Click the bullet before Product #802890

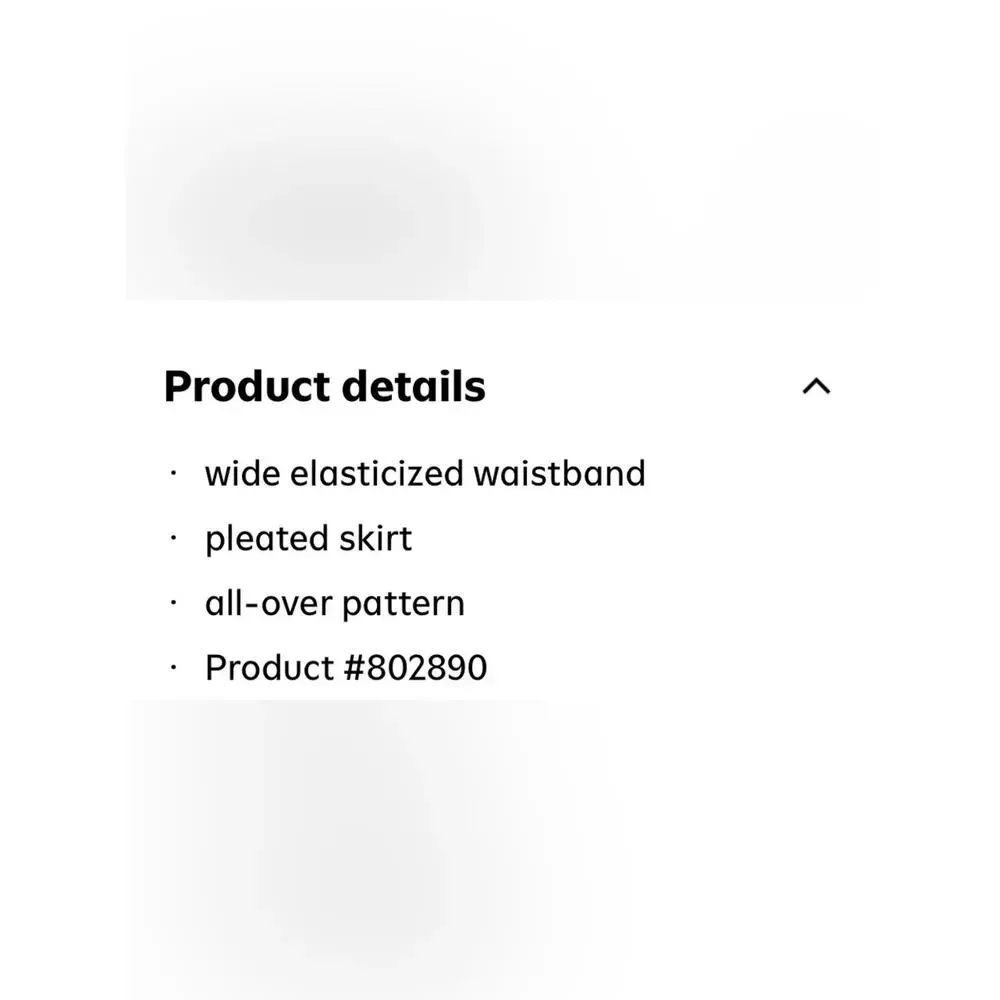point(173,668)
